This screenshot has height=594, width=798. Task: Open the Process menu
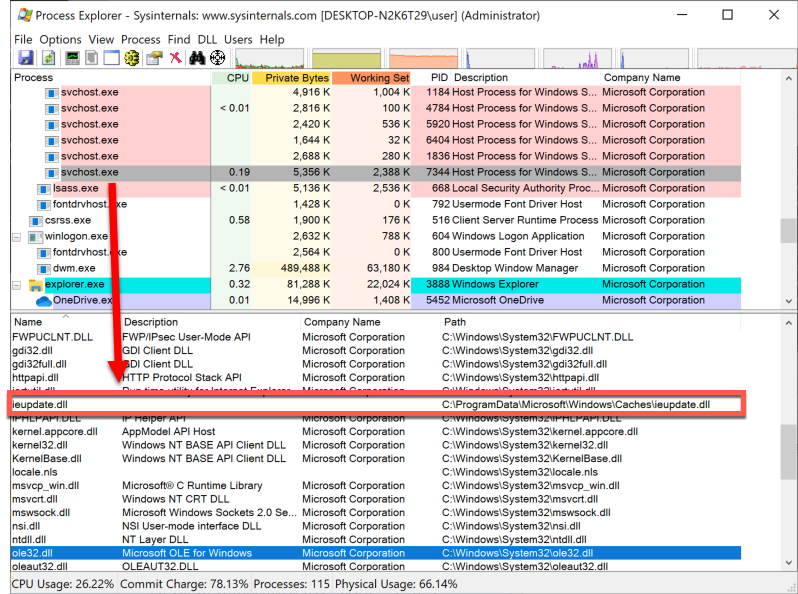click(x=141, y=39)
